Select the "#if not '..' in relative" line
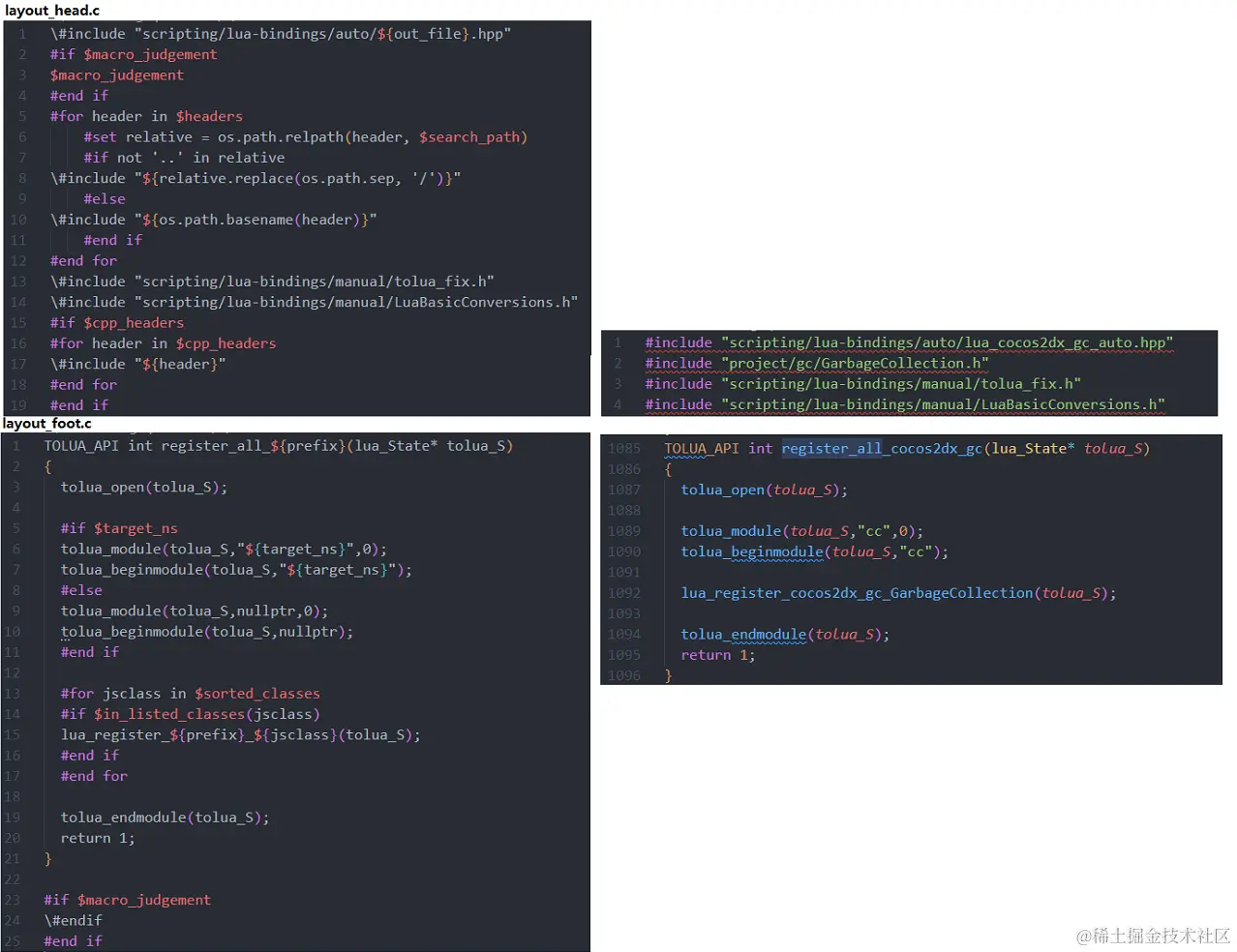 pyautogui.click(x=184, y=158)
